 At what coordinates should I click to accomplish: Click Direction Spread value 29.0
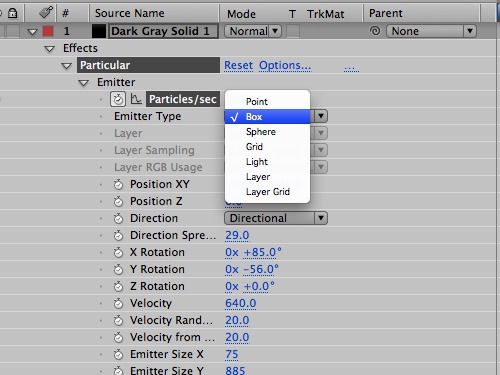click(237, 235)
